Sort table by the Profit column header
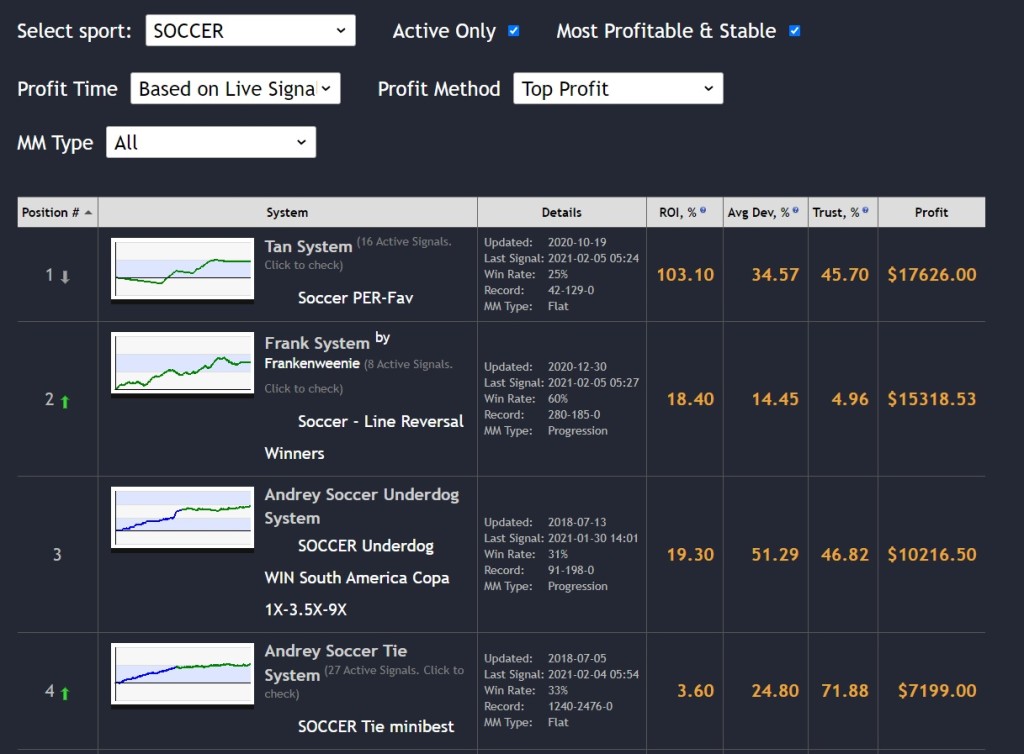The image size is (1024, 754). [930, 211]
